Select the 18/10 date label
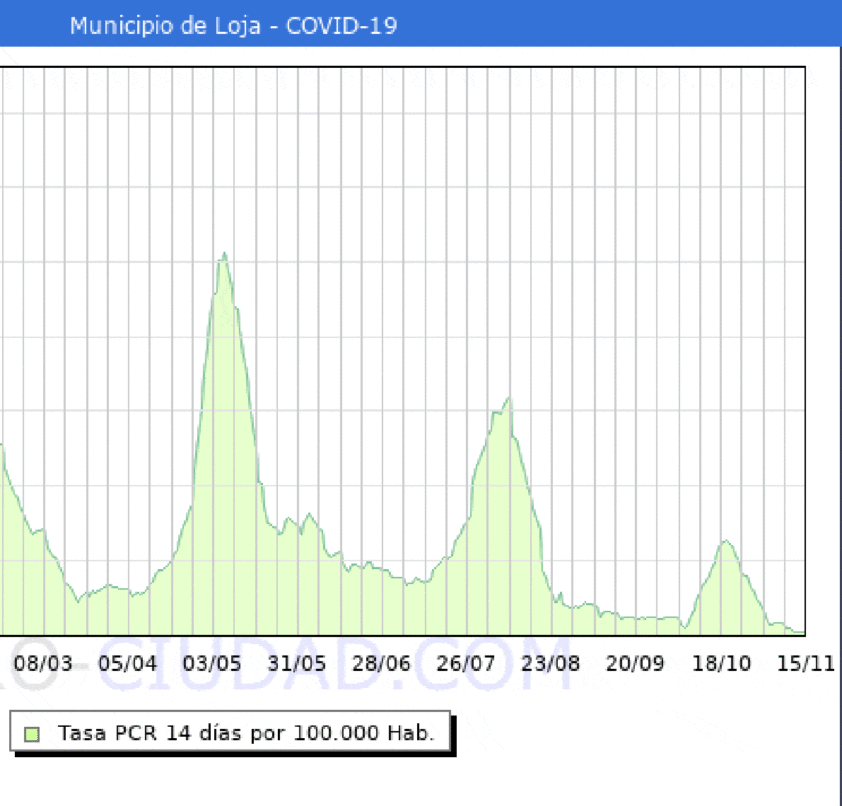Screen dimensions: 842x806 721,663
